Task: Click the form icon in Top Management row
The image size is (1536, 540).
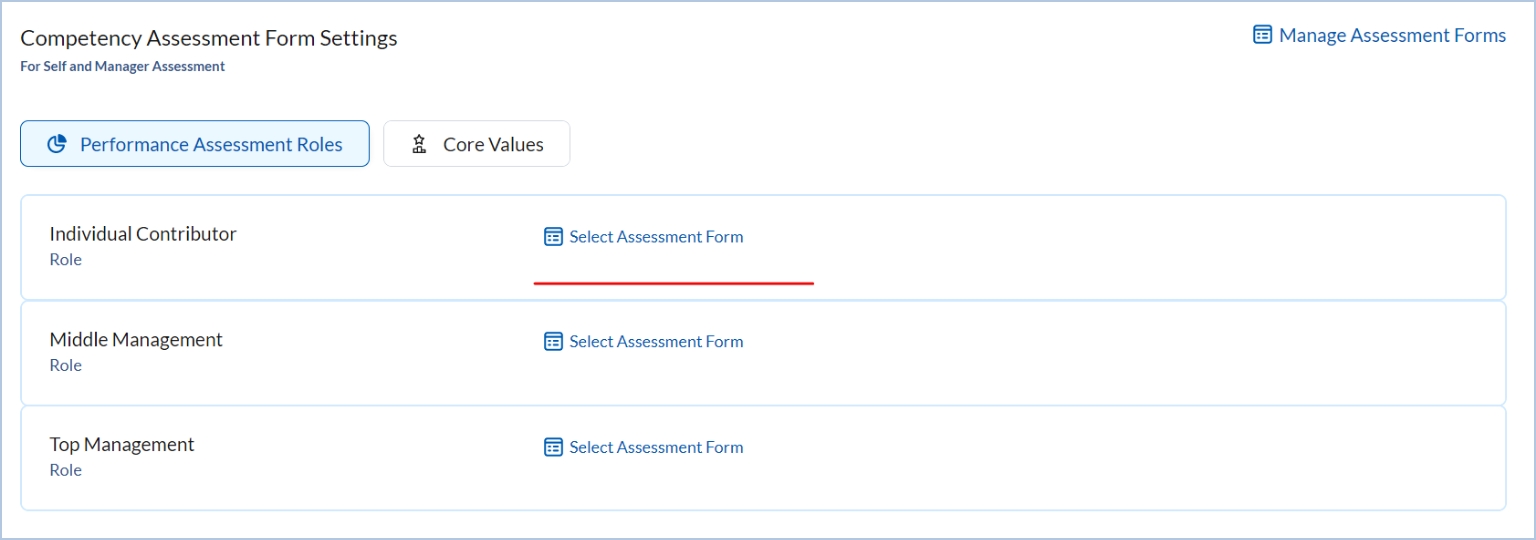Action: 553,447
